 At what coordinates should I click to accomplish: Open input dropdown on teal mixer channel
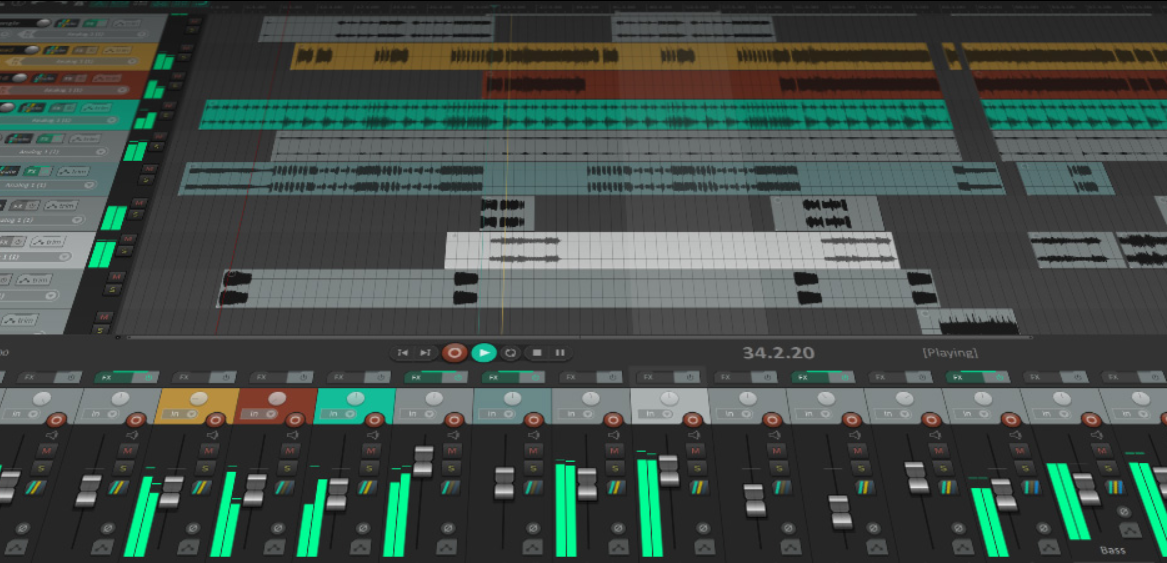coord(339,413)
